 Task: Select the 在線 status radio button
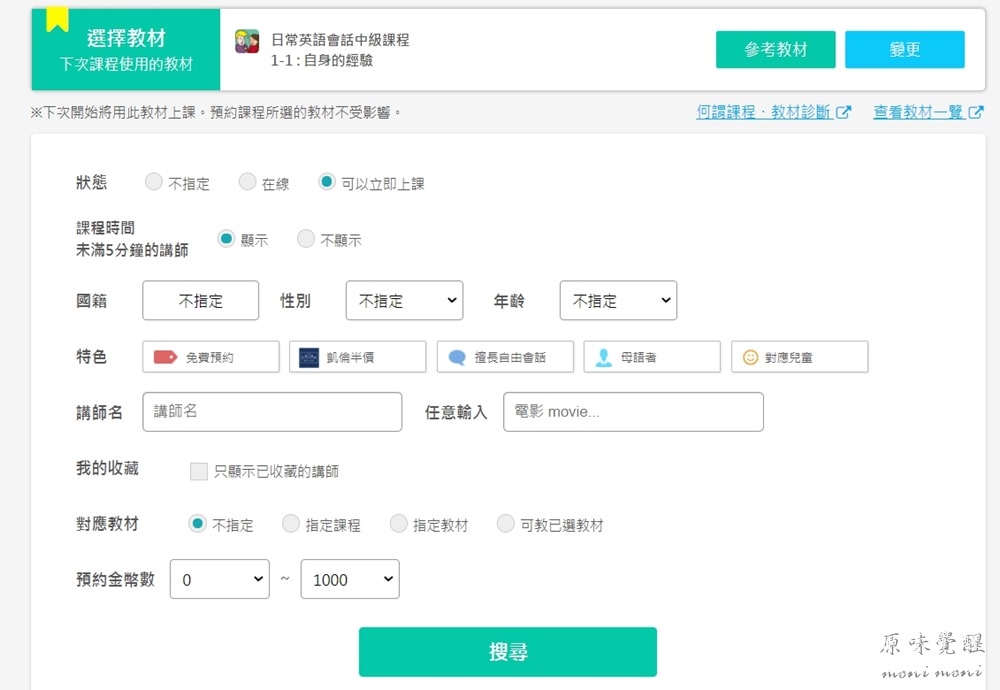pyautogui.click(x=248, y=182)
